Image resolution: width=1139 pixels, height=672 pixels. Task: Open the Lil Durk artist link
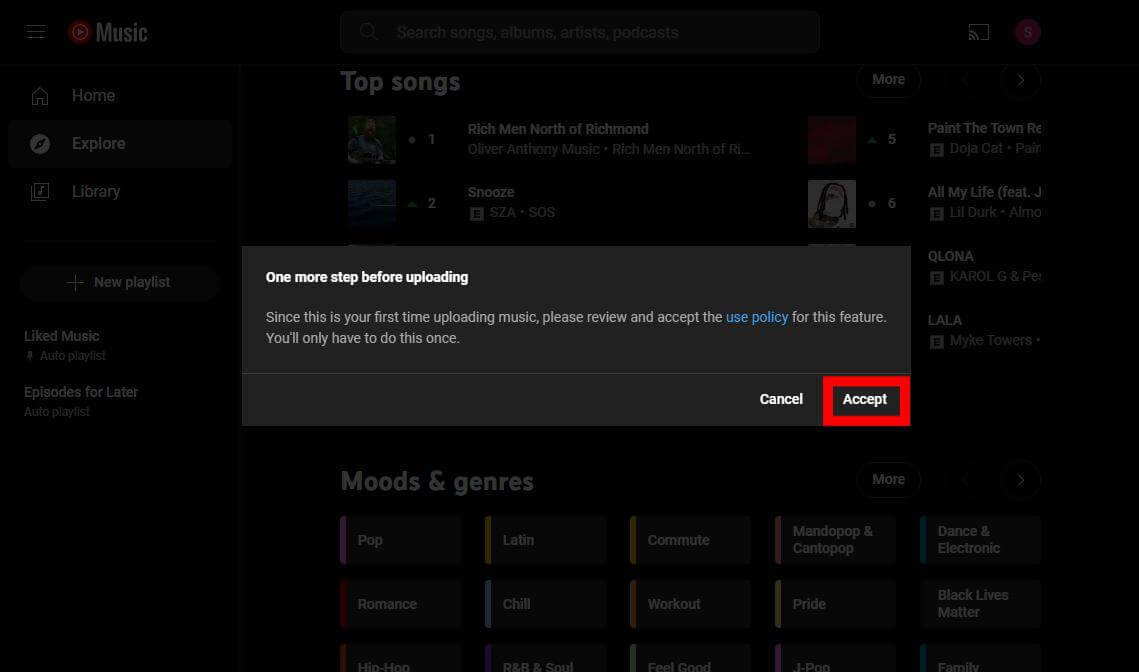tap(973, 212)
